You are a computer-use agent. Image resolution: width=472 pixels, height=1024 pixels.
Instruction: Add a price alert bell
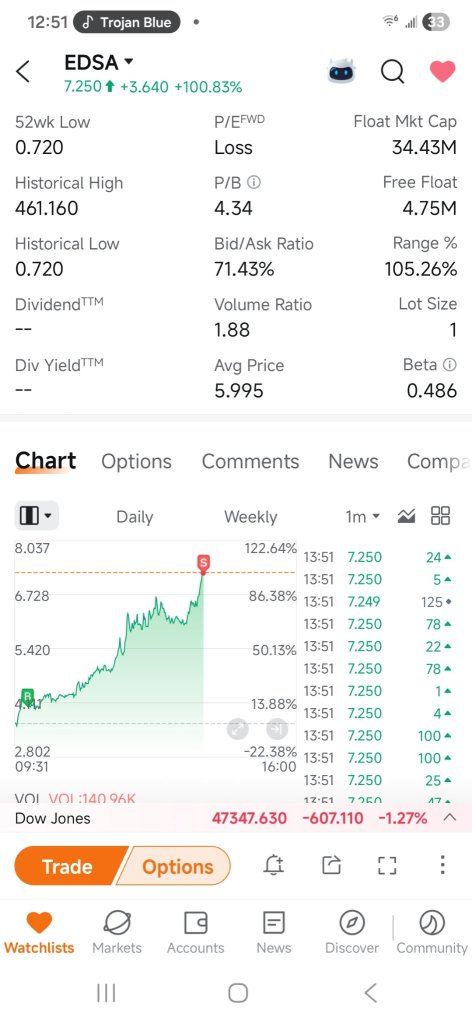click(x=274, y=866)
